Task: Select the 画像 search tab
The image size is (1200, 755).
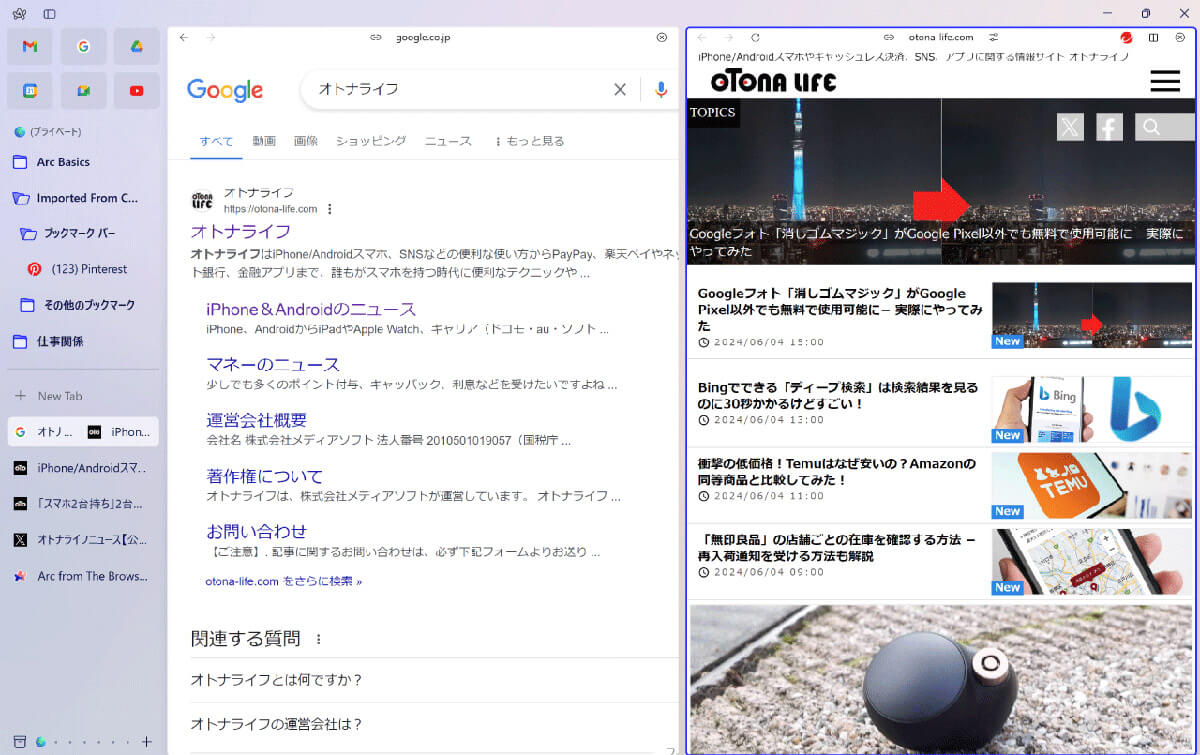Action: pos(306,141)
